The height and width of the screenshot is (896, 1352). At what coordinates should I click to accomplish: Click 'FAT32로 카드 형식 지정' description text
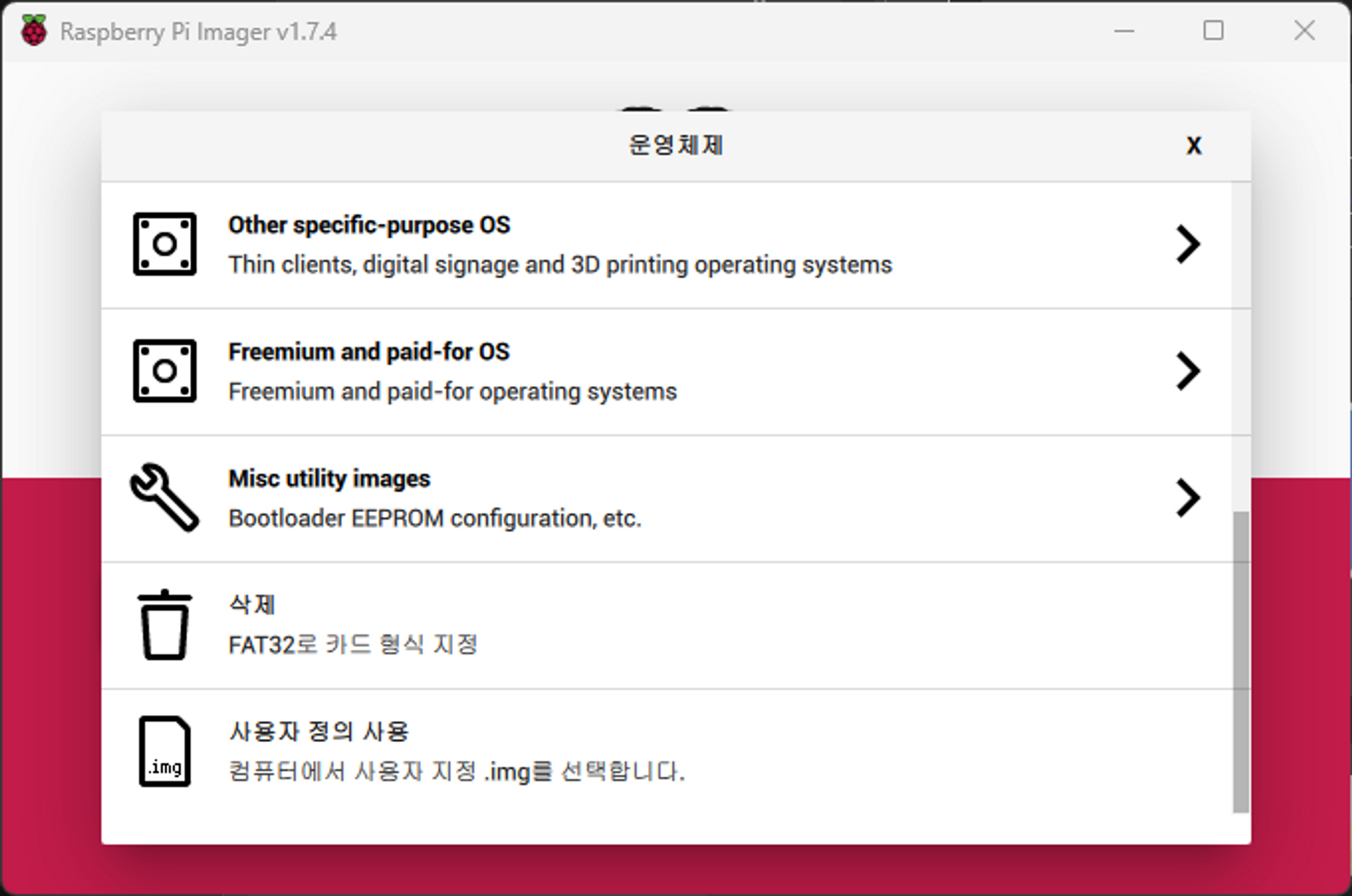click(x=353, y=645)
